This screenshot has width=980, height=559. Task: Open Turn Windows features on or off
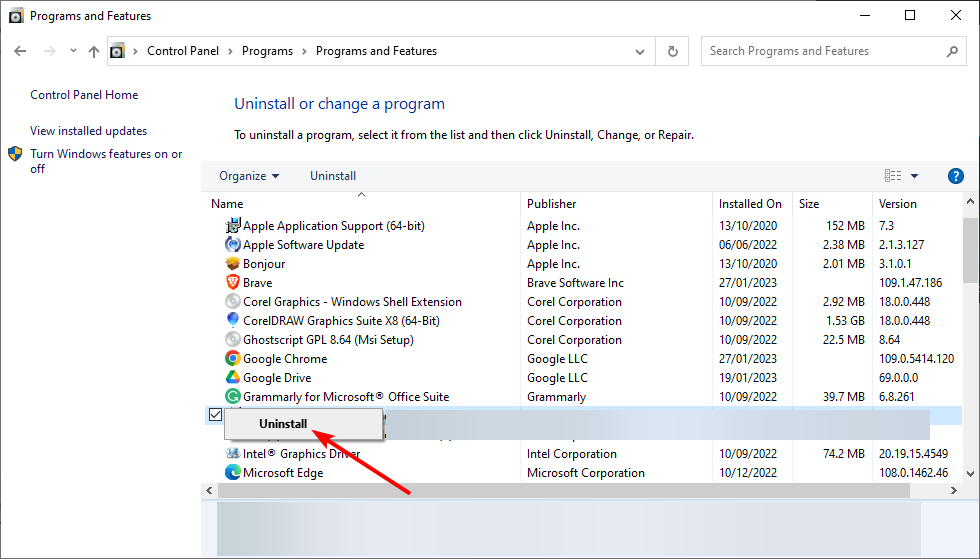tap(106, 161)
